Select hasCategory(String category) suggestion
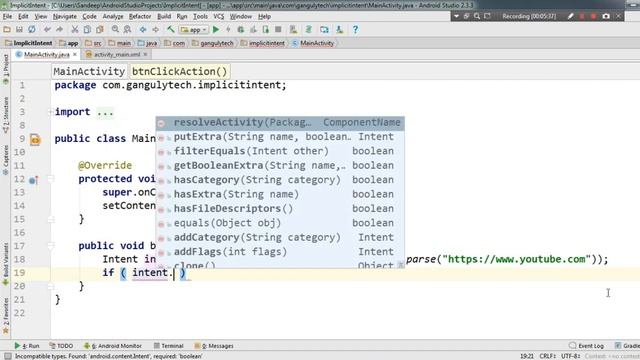Screen dimensions: 640x360 (280, 180)
